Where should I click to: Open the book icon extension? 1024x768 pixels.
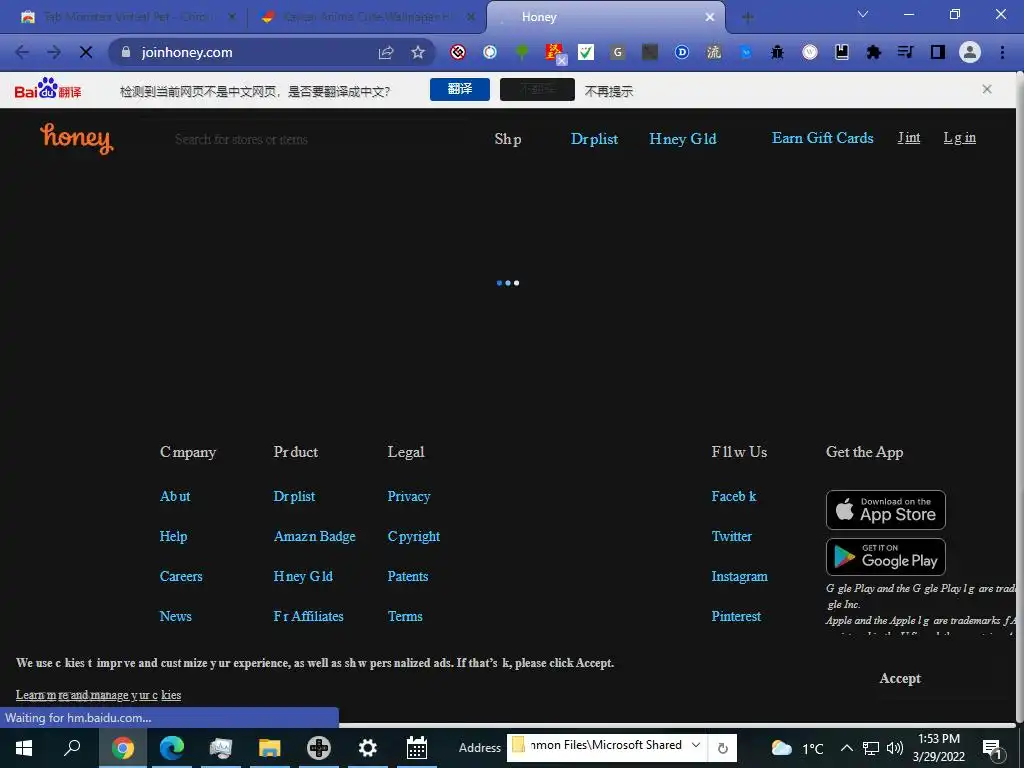(842, 52)
